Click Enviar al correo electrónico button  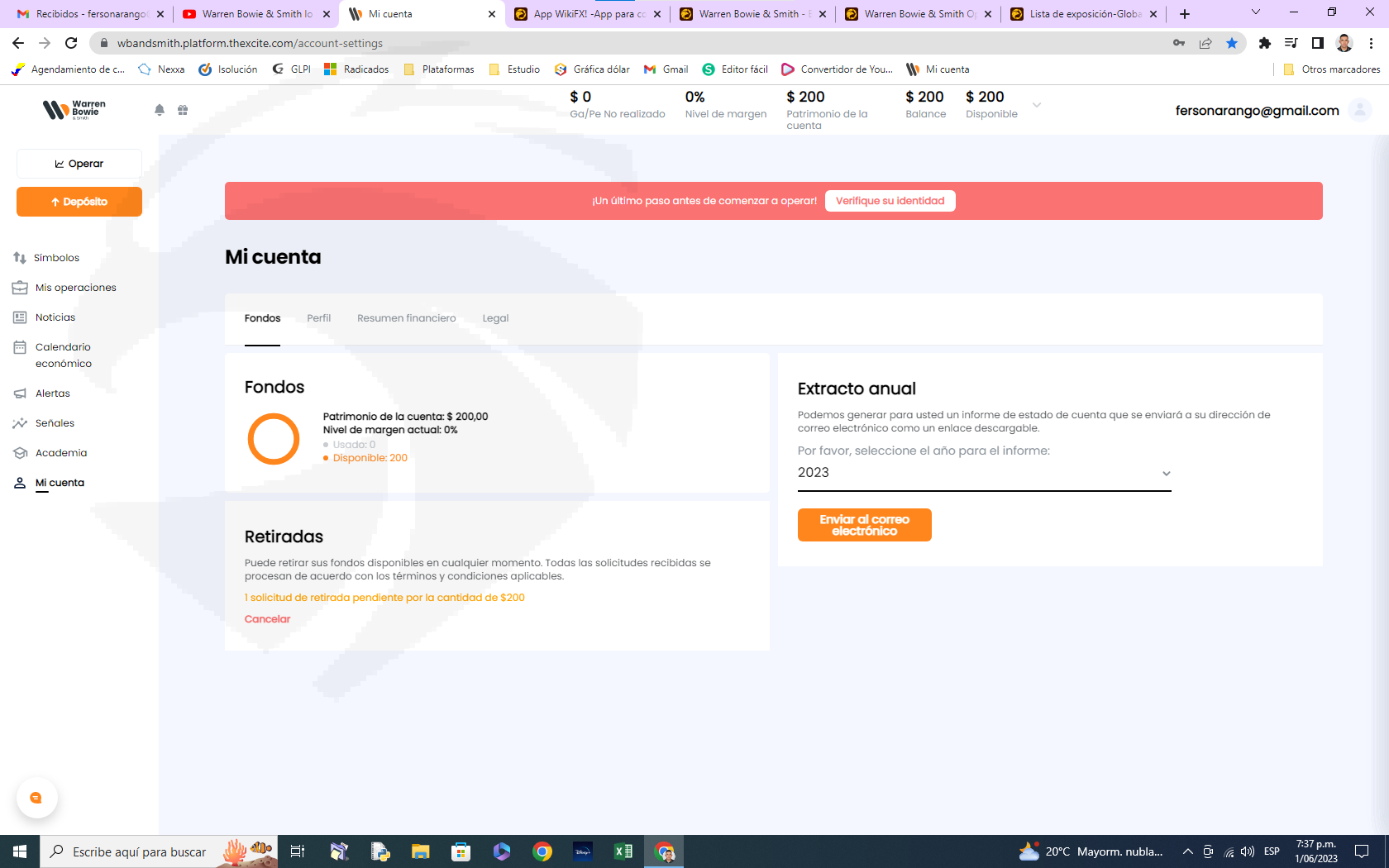point(864,525)
